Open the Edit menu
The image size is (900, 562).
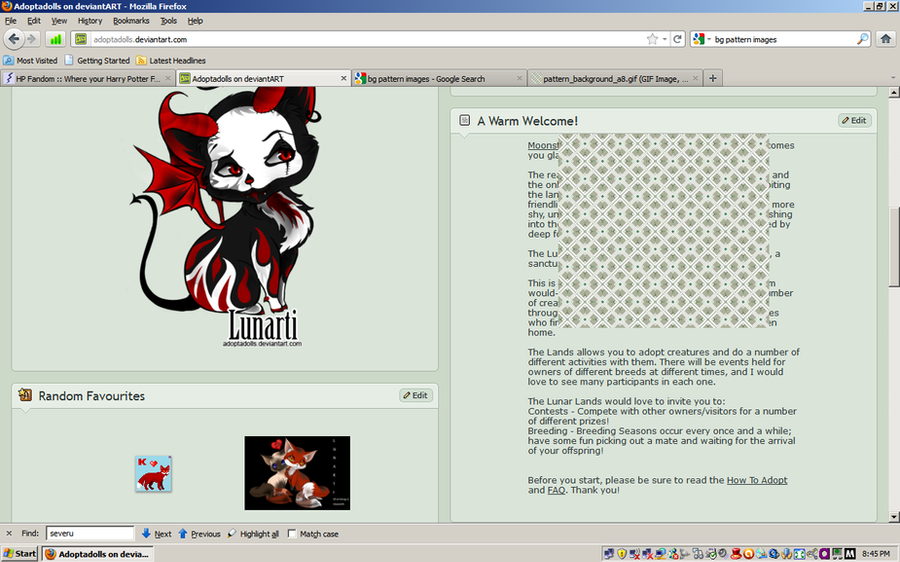pyautogui.click(x=34, y=21)
